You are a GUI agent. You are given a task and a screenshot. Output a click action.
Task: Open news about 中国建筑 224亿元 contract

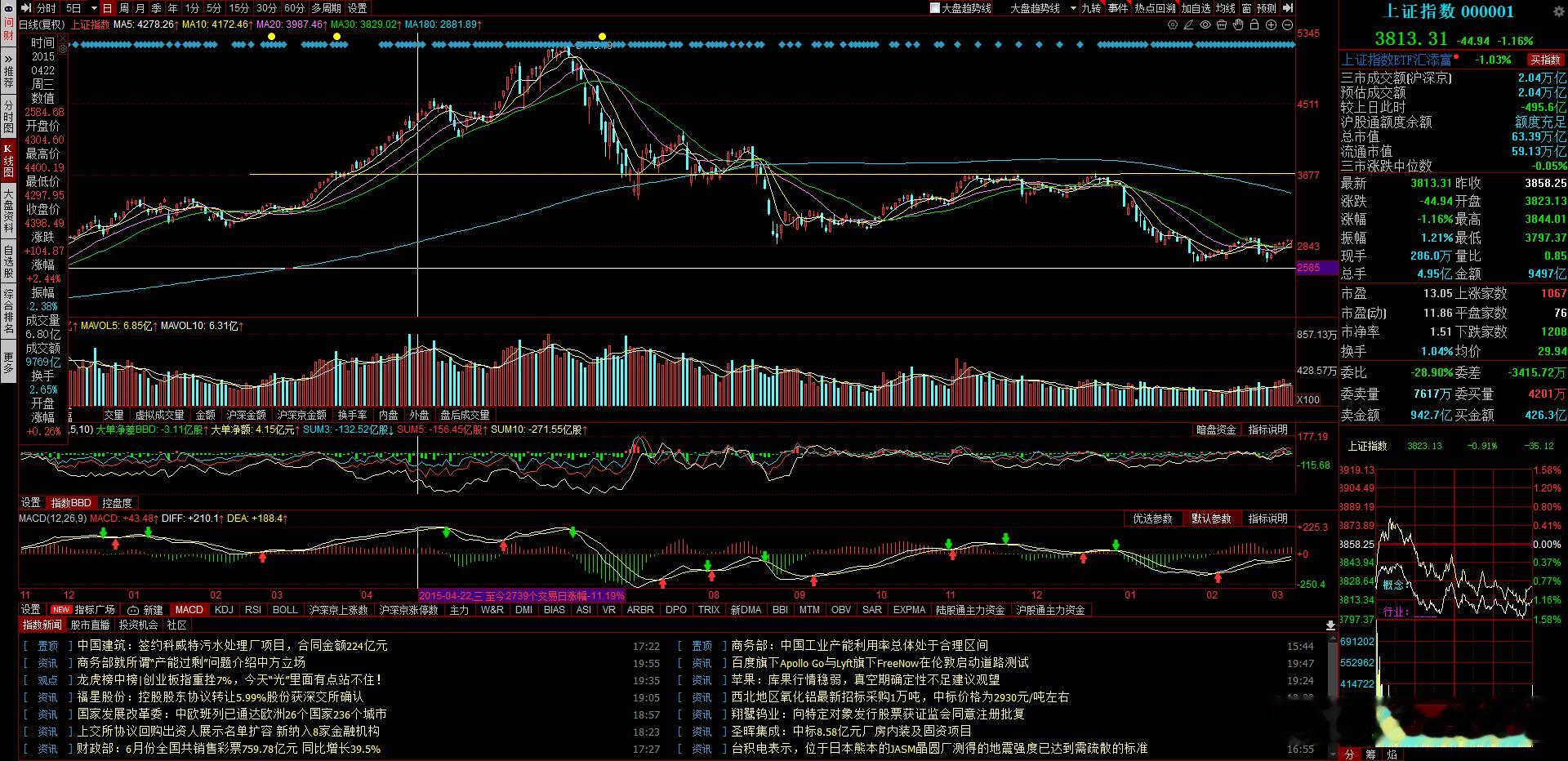[233, 645]
